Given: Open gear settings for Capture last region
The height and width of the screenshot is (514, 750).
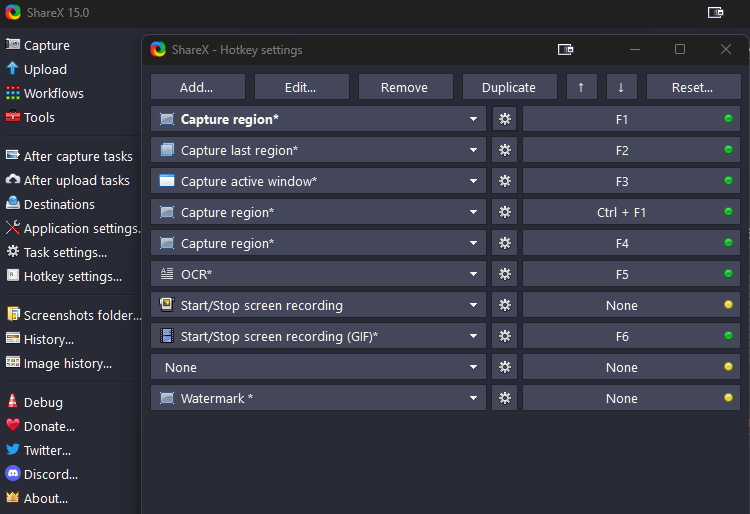Looking at the screenshot, I should point(505,150).
